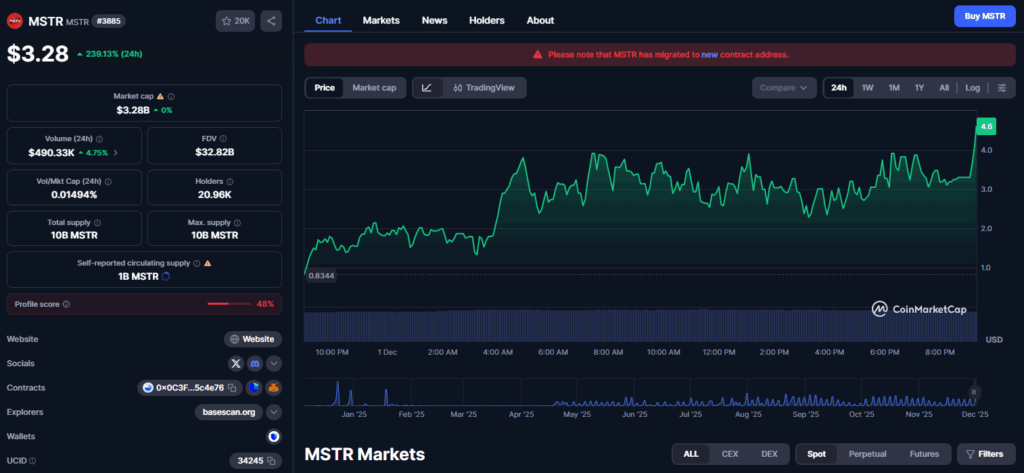Click the share icon beside the watchlist star
The height and width of the screenshot is (473, 1024).
click(272, 21)
